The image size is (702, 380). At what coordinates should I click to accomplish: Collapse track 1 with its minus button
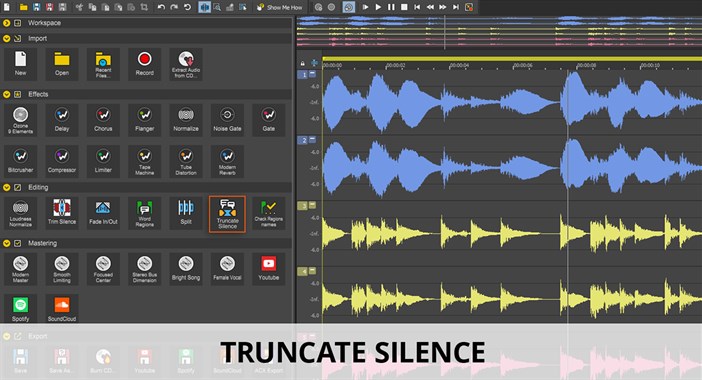(x=312, y=74)
